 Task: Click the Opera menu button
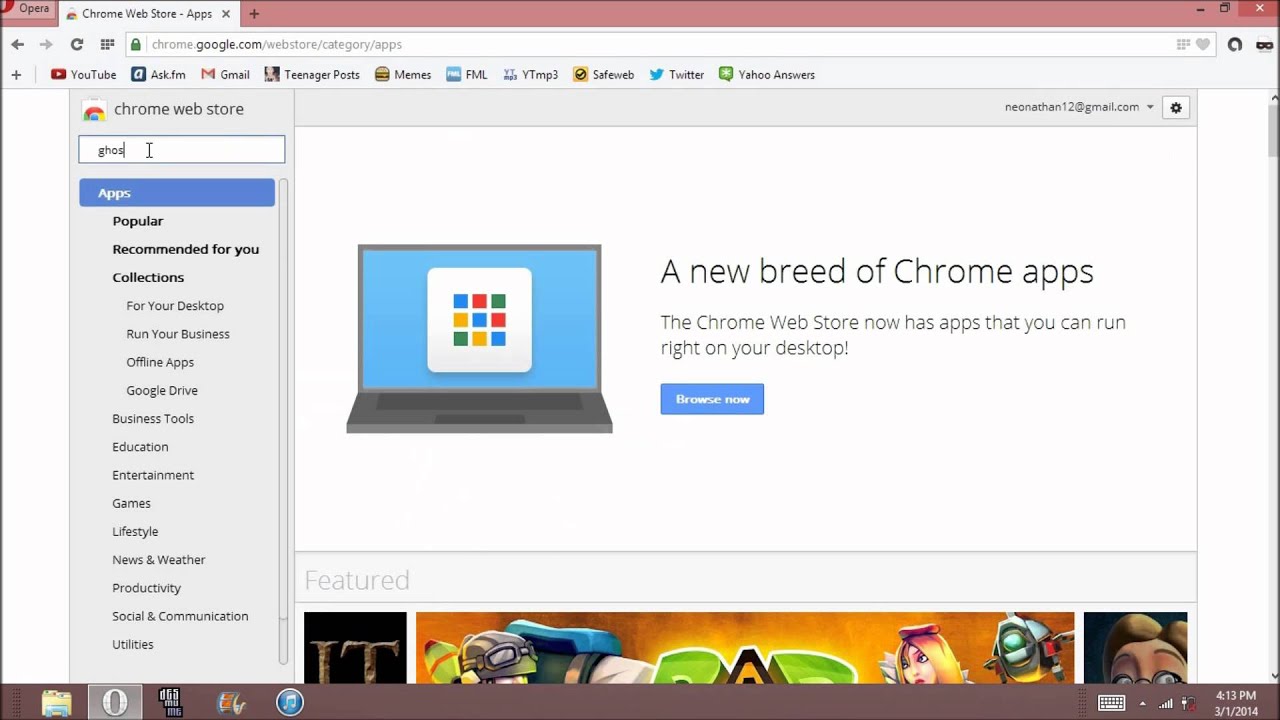pos(27,9)
